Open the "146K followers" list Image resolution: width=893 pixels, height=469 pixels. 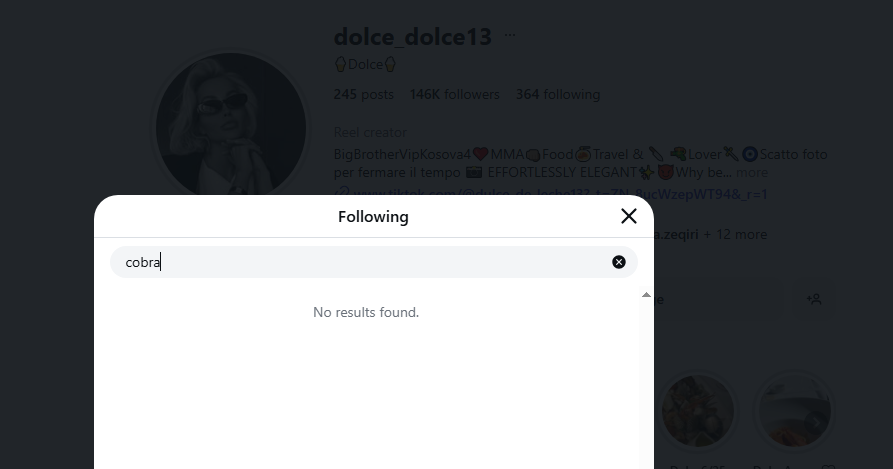454,95
